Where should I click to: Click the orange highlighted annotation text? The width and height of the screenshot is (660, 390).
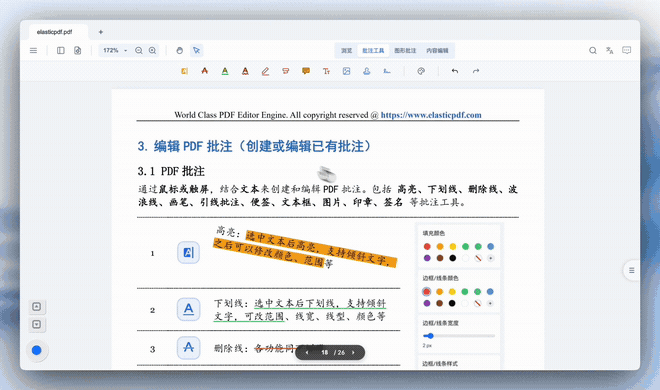pos(305,249)
